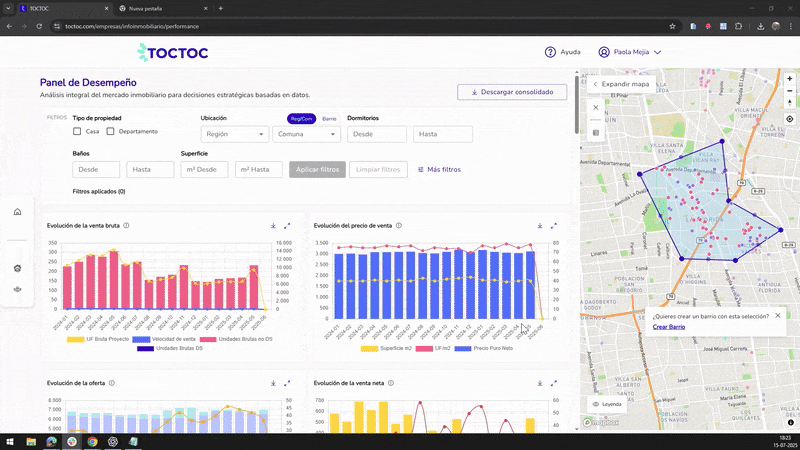Image resolution: width=800 pixels, height=450 pixels.
Task: Click info icon for Evolución de la venta neta
Action: 391,383
